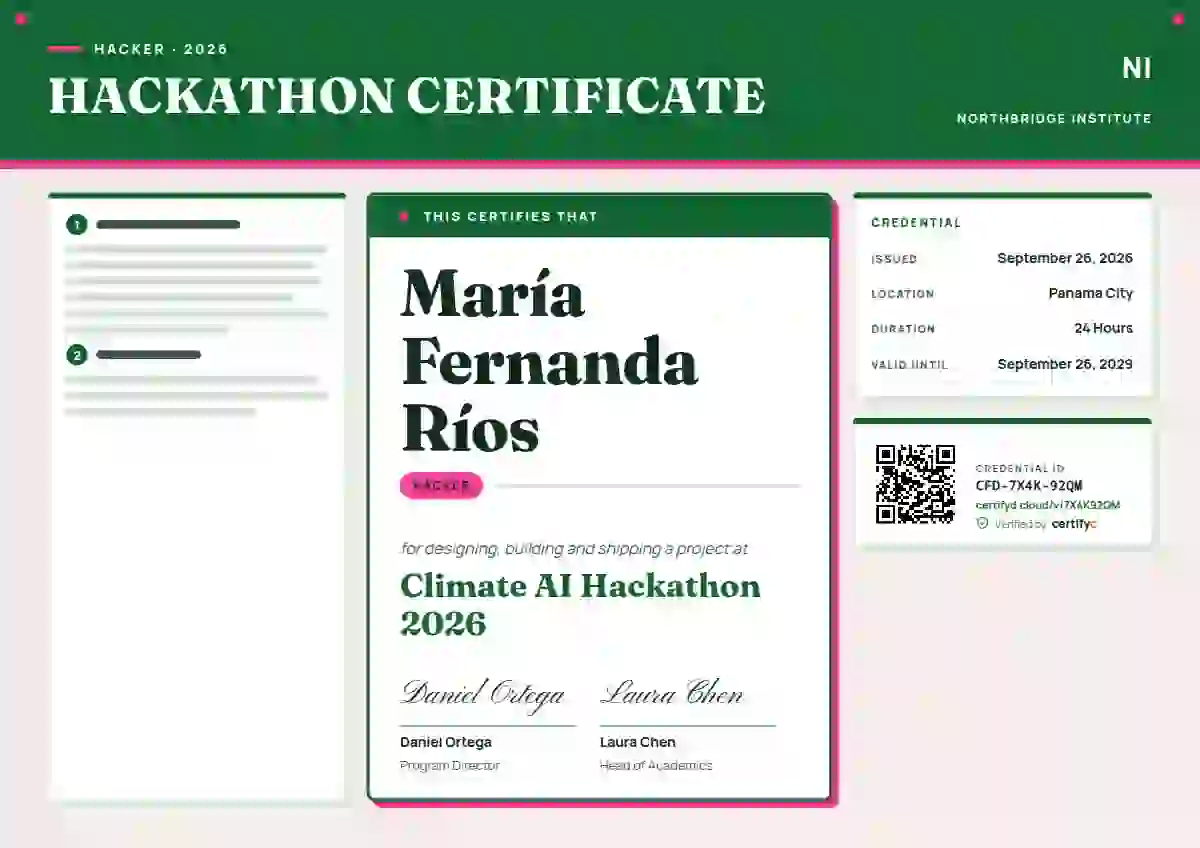Screen dimensions: 1200x848
Task: Click the numbered step 1 circle
Action: pos(77,225)
